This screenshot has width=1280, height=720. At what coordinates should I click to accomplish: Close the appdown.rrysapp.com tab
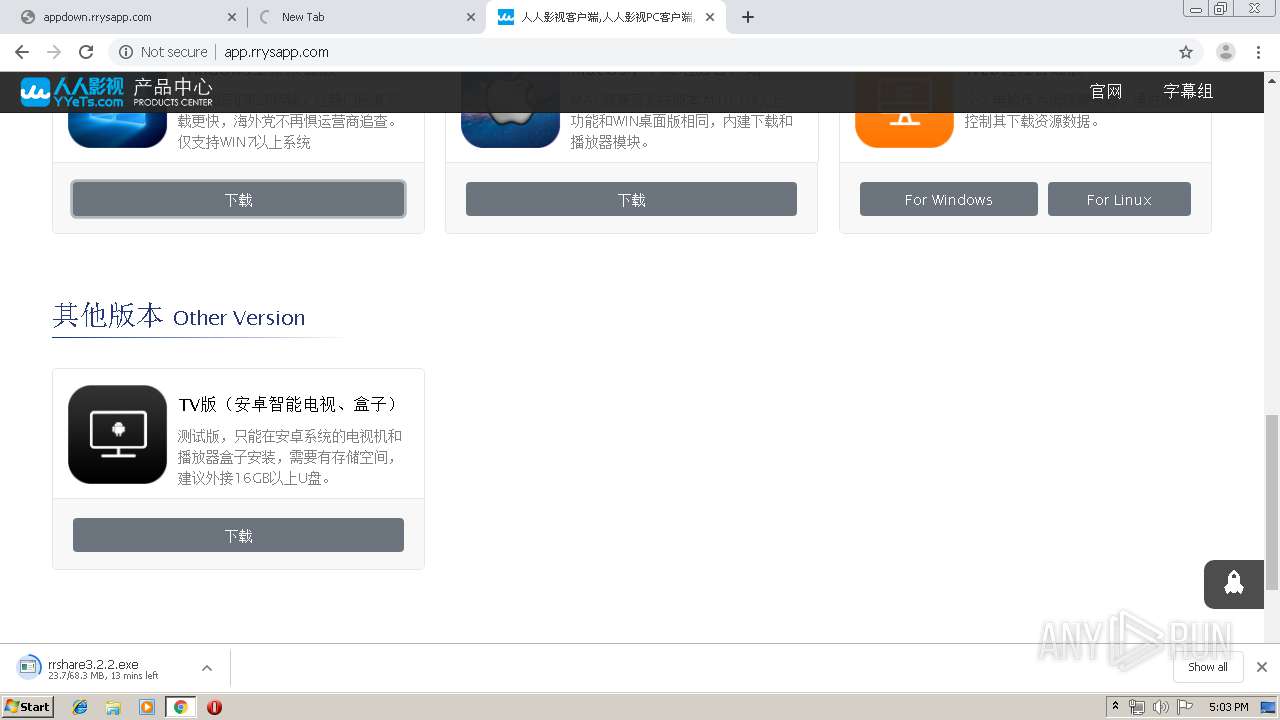point(232,17)
